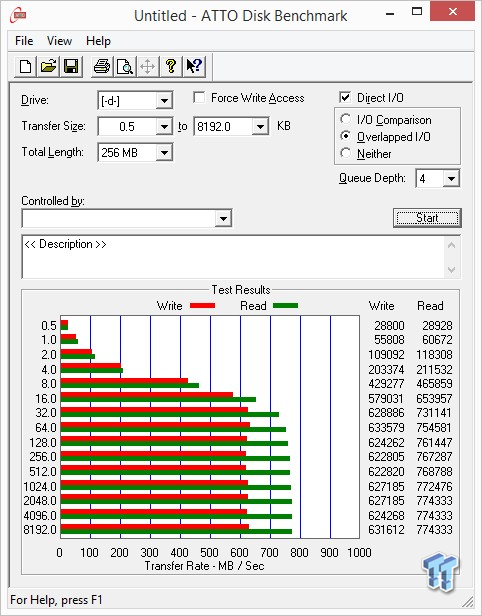The width and height of the screenshot is (482, 616).
Task: Click the read value 465859
Action: point(434,384)
